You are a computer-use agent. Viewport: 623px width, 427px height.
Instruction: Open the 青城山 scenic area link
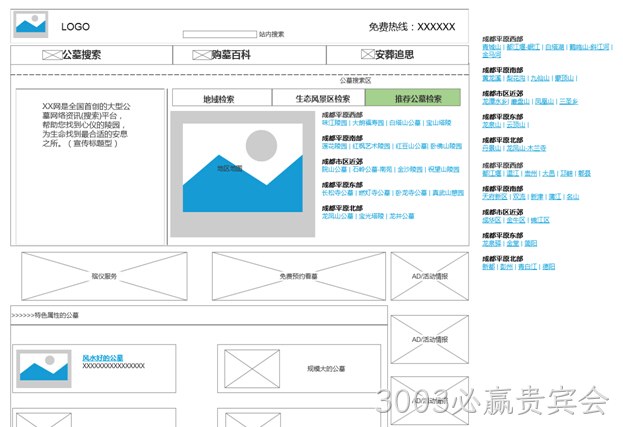point(491,47)
